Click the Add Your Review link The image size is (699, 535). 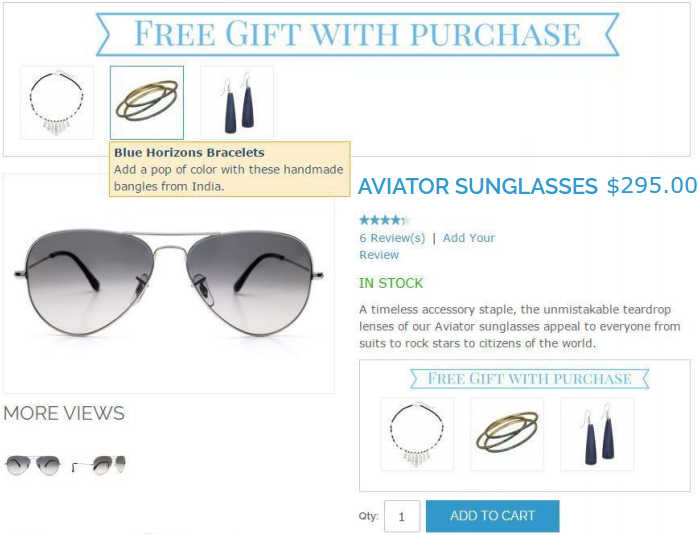[x=427, y=247]
